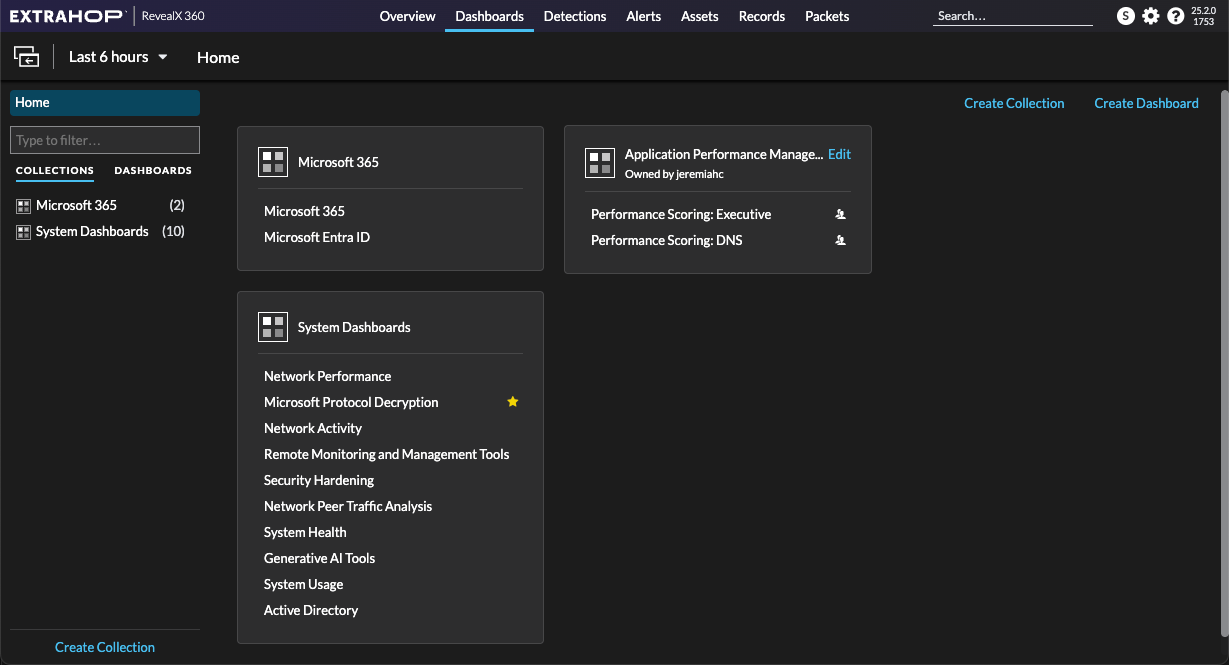The image size is (1229, 665).
Task: Open System Settings gear icon
Action: 1151,16
